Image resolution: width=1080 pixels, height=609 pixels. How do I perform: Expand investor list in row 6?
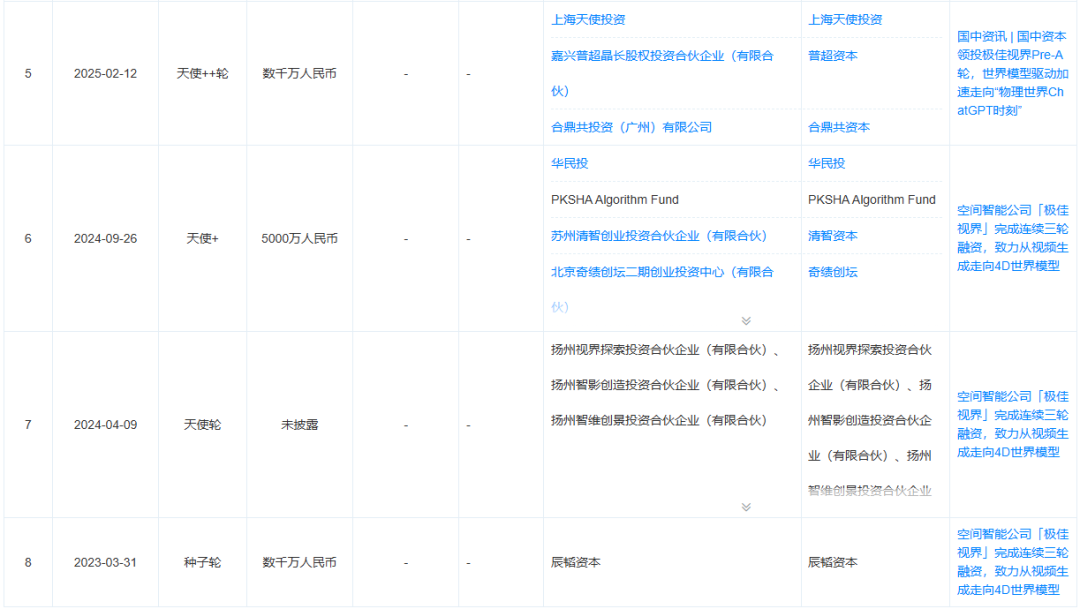pos(746,321)
